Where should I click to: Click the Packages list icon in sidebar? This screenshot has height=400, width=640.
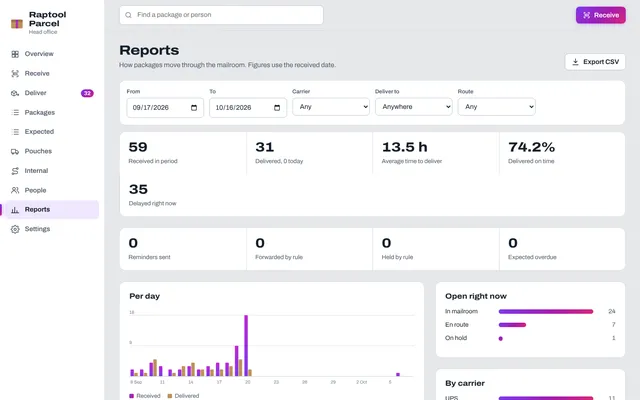coord(15,112)
